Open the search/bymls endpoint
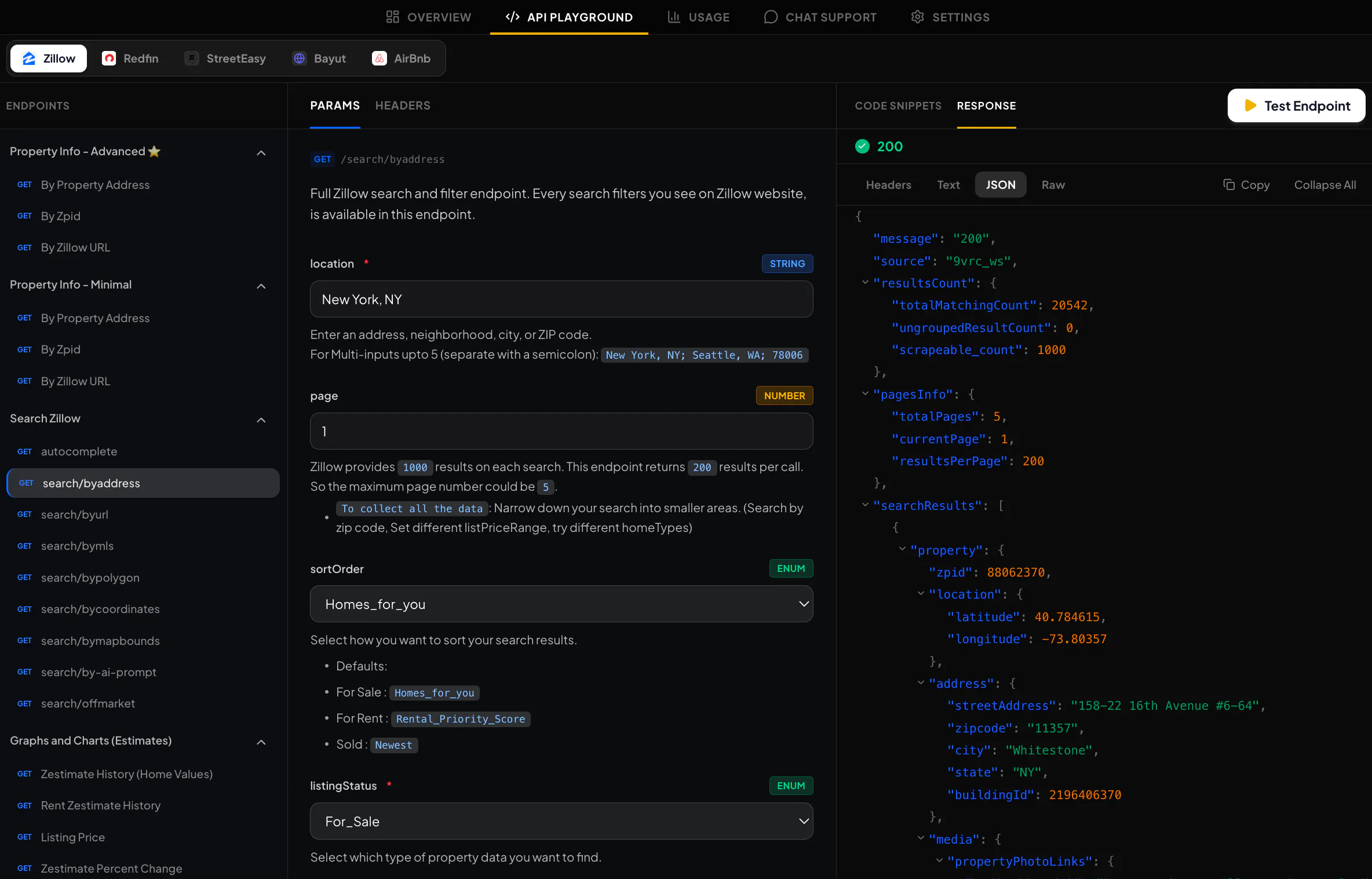This screenshot has width=1372, height=879. coord(143,546)
